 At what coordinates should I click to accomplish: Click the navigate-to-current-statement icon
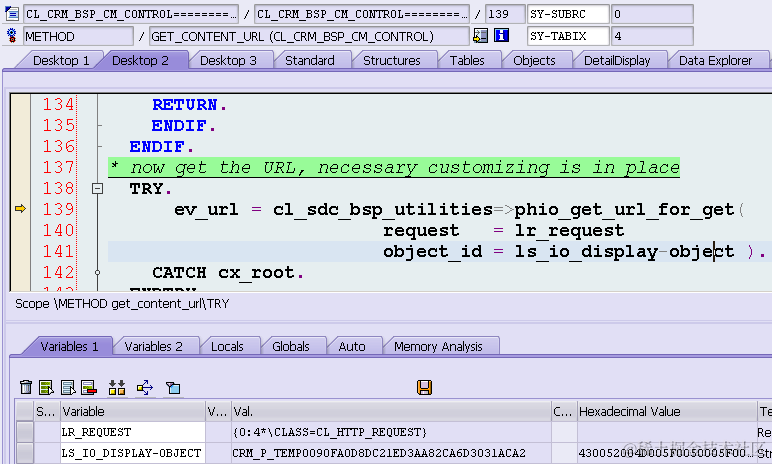coord(480,35)
